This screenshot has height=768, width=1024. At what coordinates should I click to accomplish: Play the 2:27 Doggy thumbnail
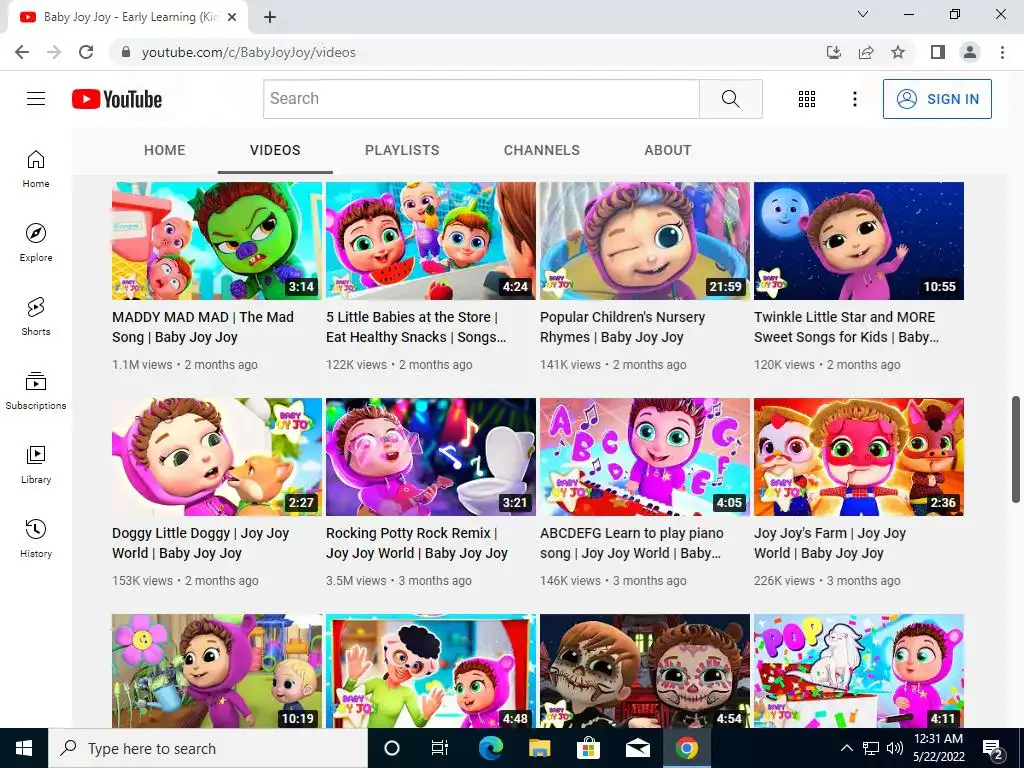[217, 457]
